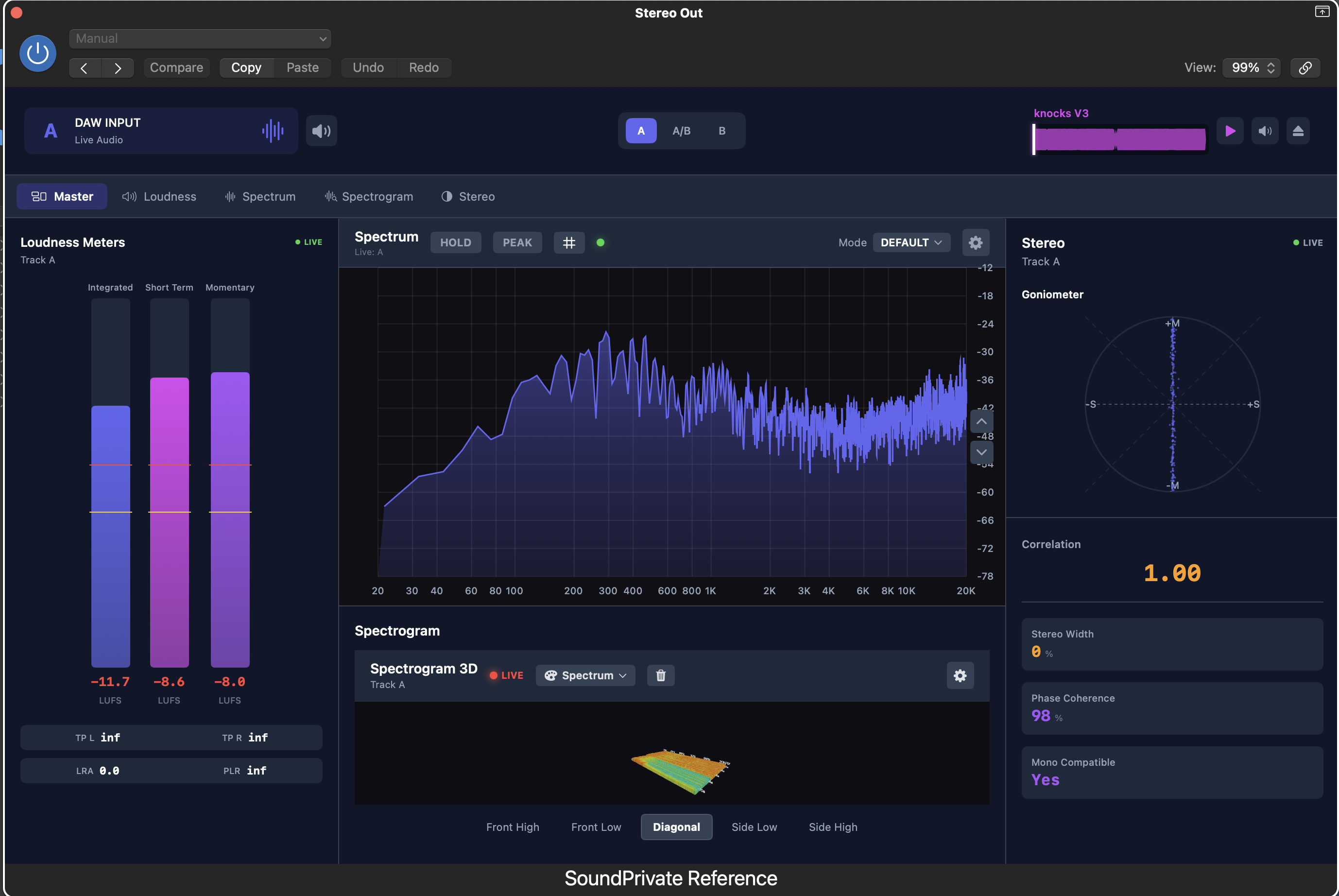The width and height of the screenshot is (1339, 896).
Task: Click the plugin power bypass button
Action: point(38,54)
